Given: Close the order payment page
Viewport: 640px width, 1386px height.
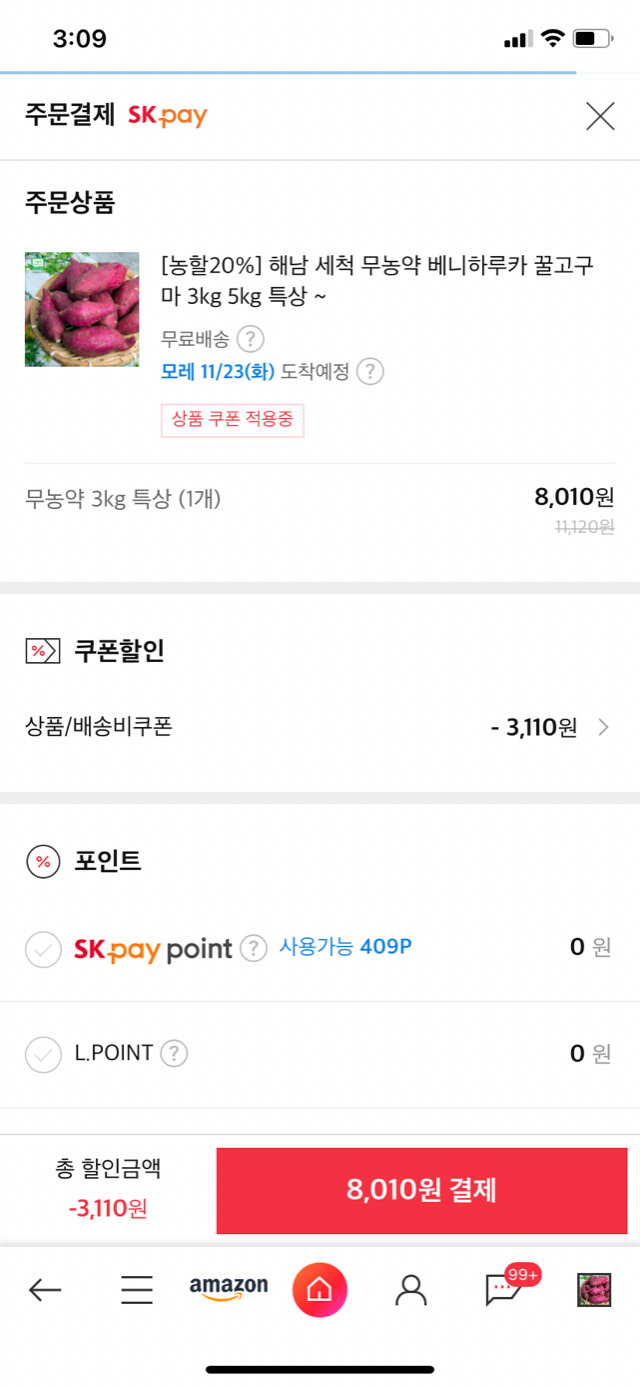Looking at the screenshot, I should pyautogui.click(x=600, y=116).
